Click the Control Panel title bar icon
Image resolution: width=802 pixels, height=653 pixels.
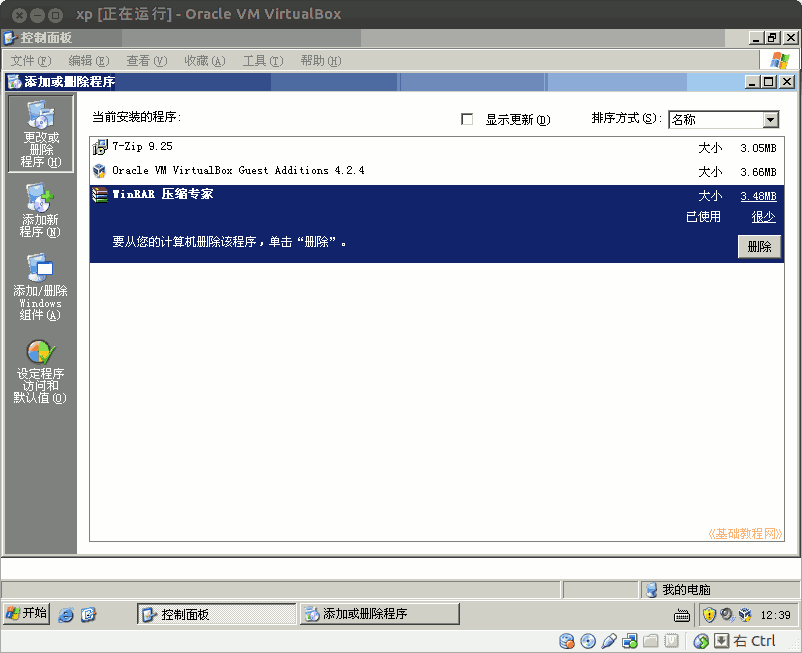pos(10,38)
